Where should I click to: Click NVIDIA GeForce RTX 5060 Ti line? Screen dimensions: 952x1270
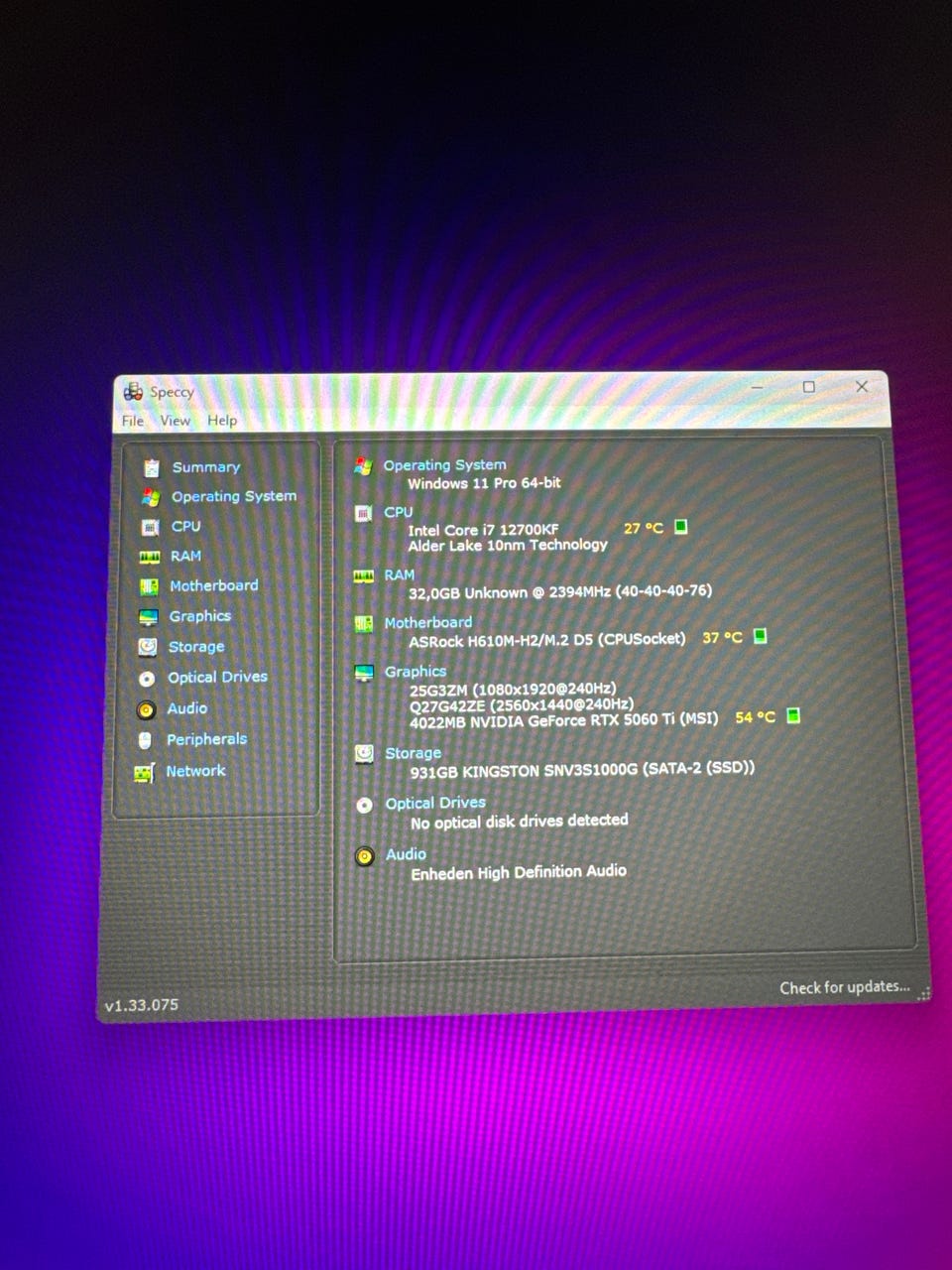click(x=563, y=720)
